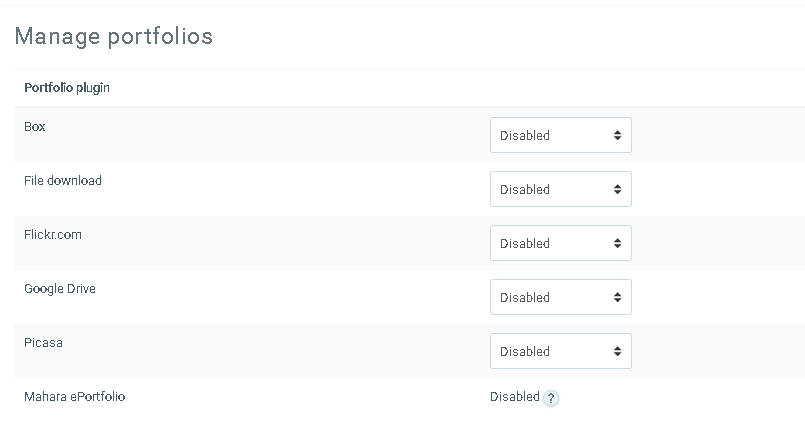Click the Flickr.com plugin label
Screen dimensions: 805x422
53,235
